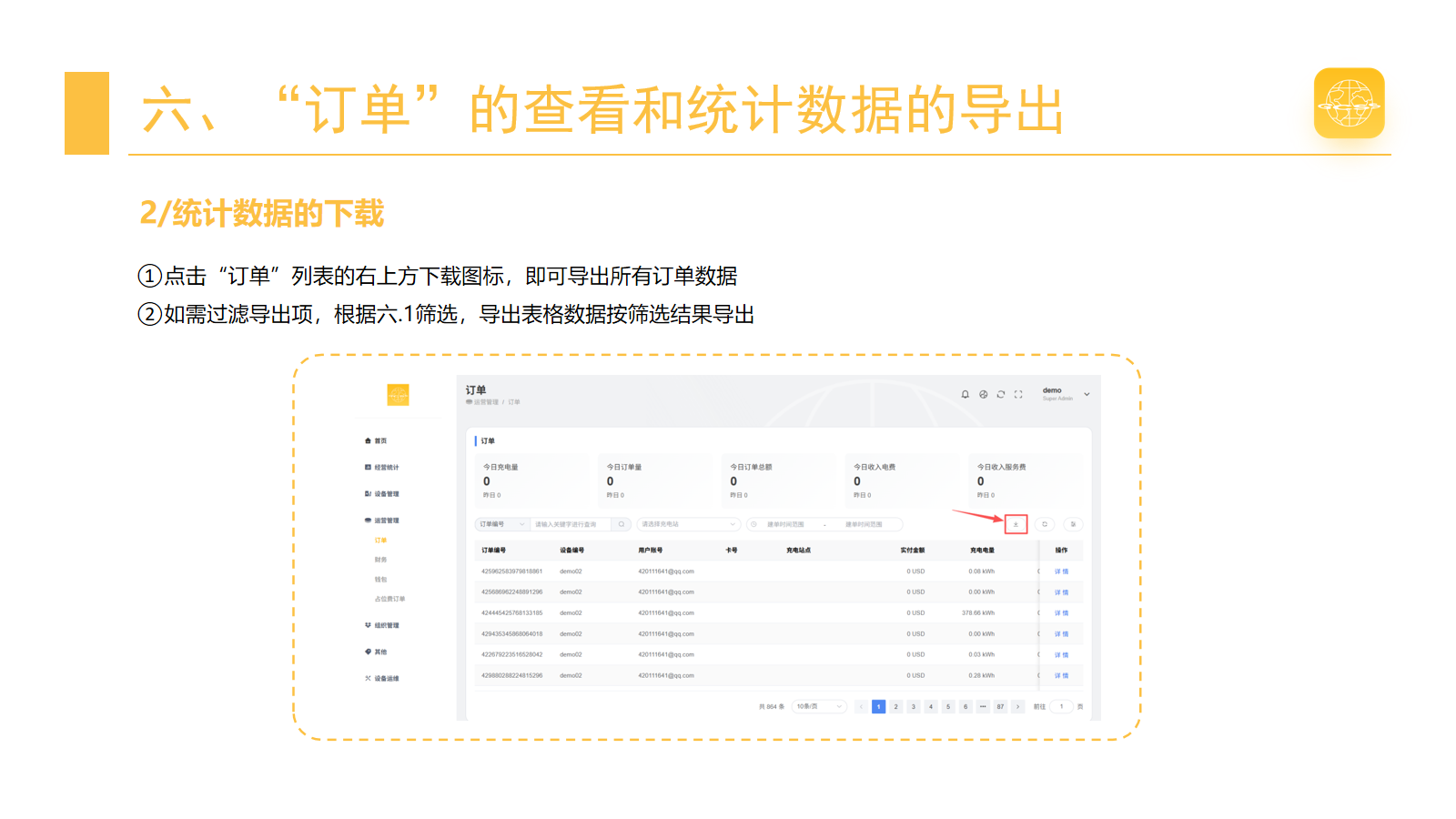Open 详情 for order 429880288224815296
The height and width of the screenshot is (819, 1456).
point(1061,676)
